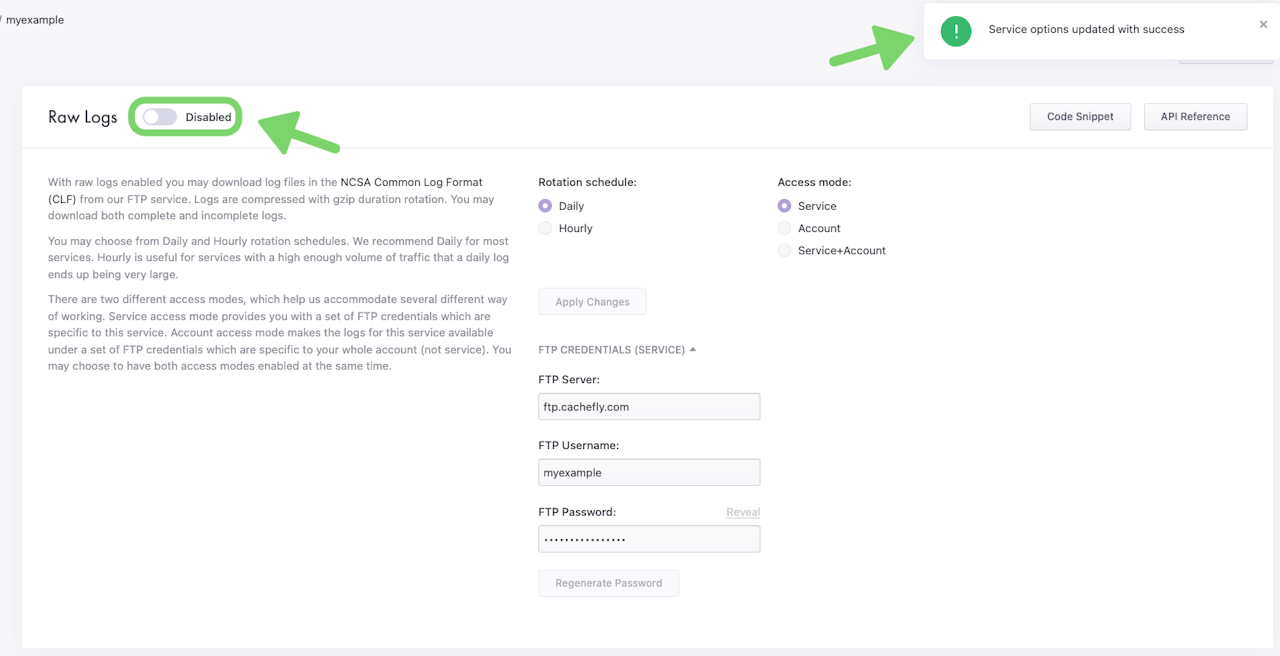Open the Code Snippet panel
1280x656 pixels.
(1080, 117)
